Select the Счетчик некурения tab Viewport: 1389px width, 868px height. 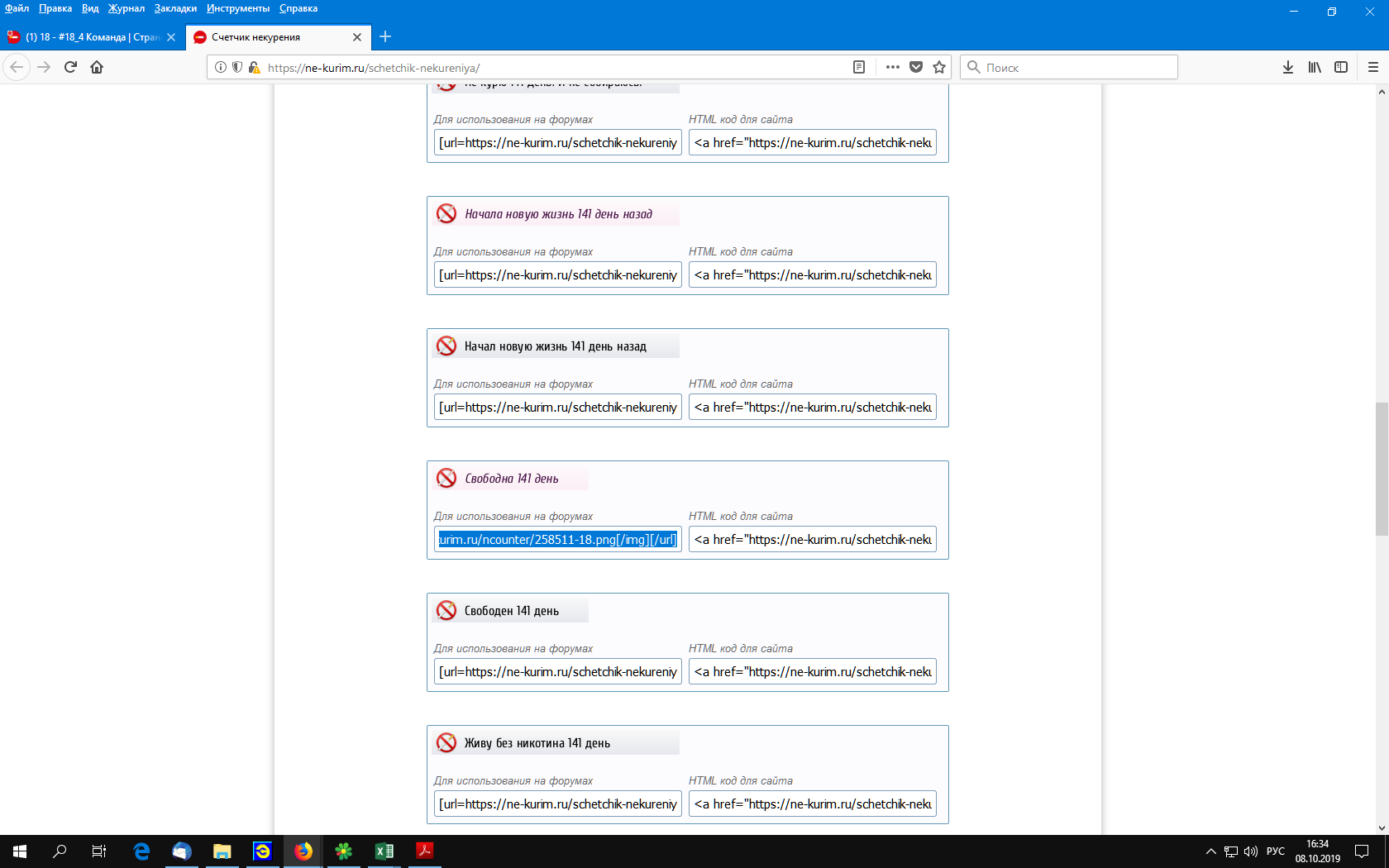click(278, 37)
